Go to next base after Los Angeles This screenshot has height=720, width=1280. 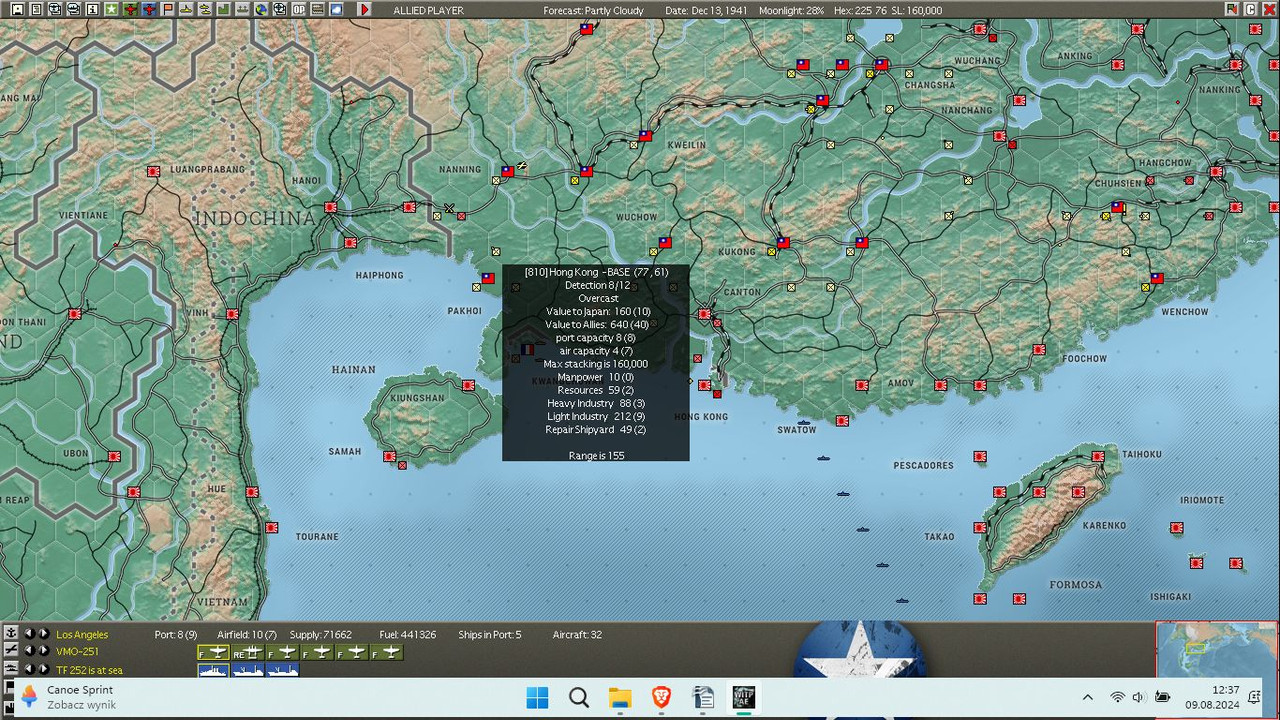pyautogui.click(x=44, y=633)
